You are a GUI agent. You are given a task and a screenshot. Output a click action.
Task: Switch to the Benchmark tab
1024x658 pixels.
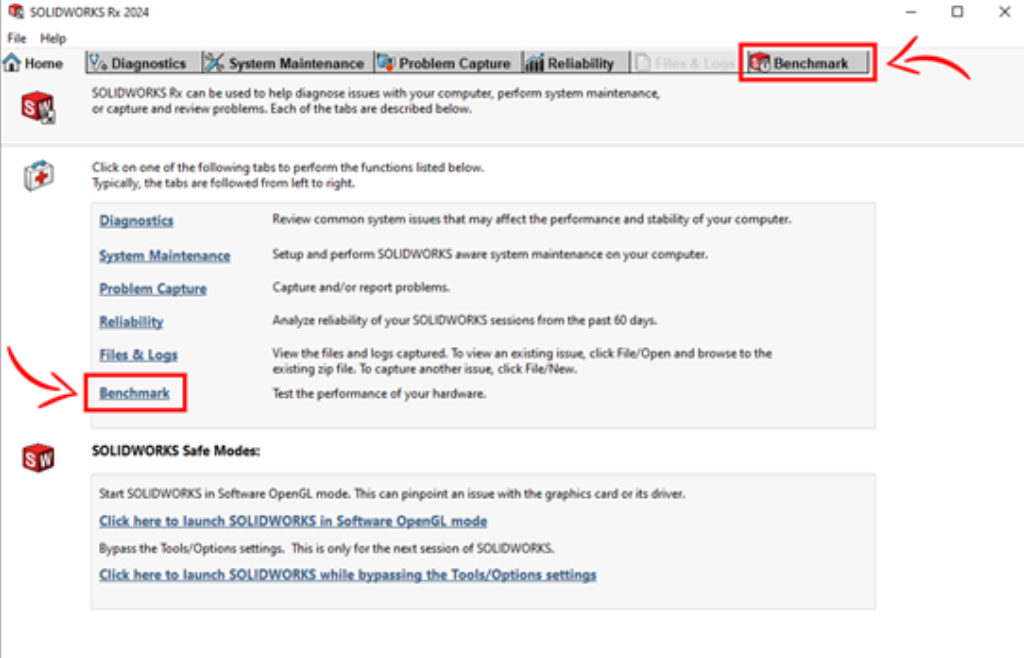click(807, 63)
